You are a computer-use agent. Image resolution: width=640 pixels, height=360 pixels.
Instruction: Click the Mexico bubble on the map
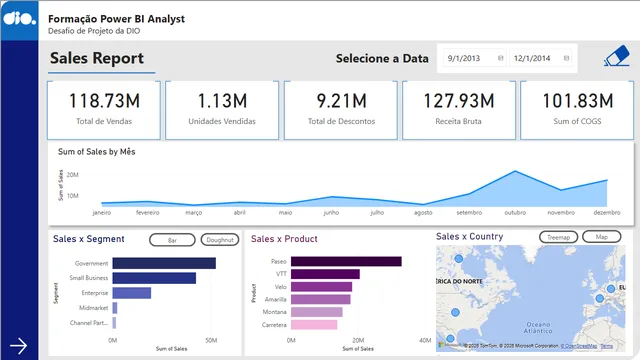[x=450, y=338]
